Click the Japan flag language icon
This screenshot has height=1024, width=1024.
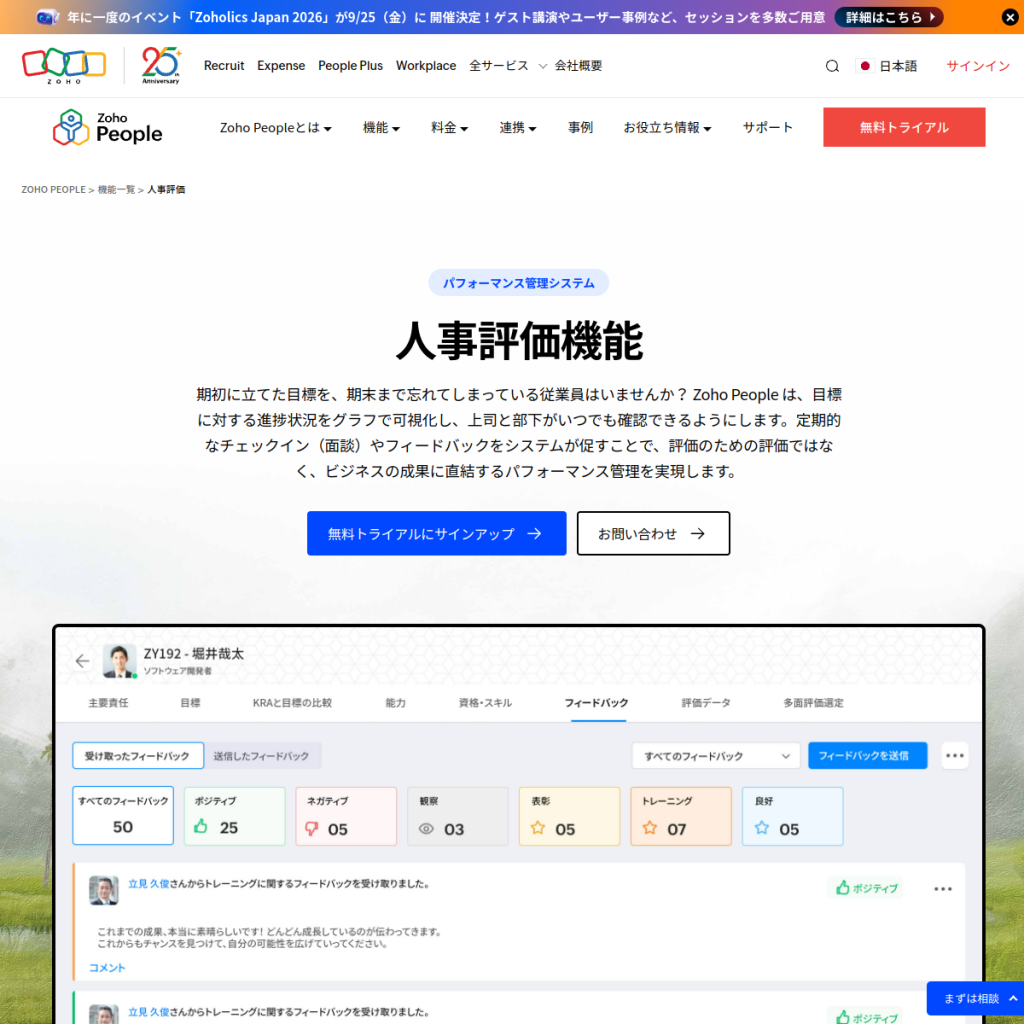coord(865,66)
